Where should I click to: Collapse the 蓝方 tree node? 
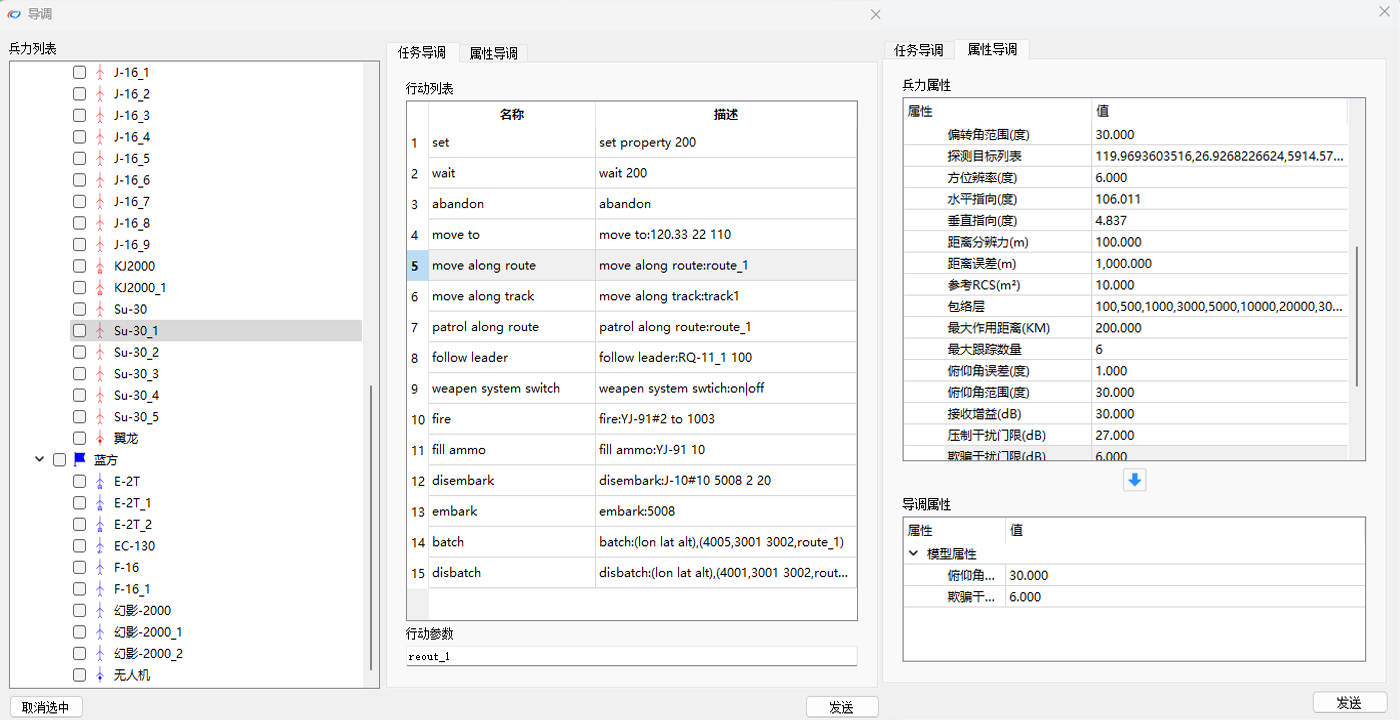pyautogui.click(x=39, y=460)
